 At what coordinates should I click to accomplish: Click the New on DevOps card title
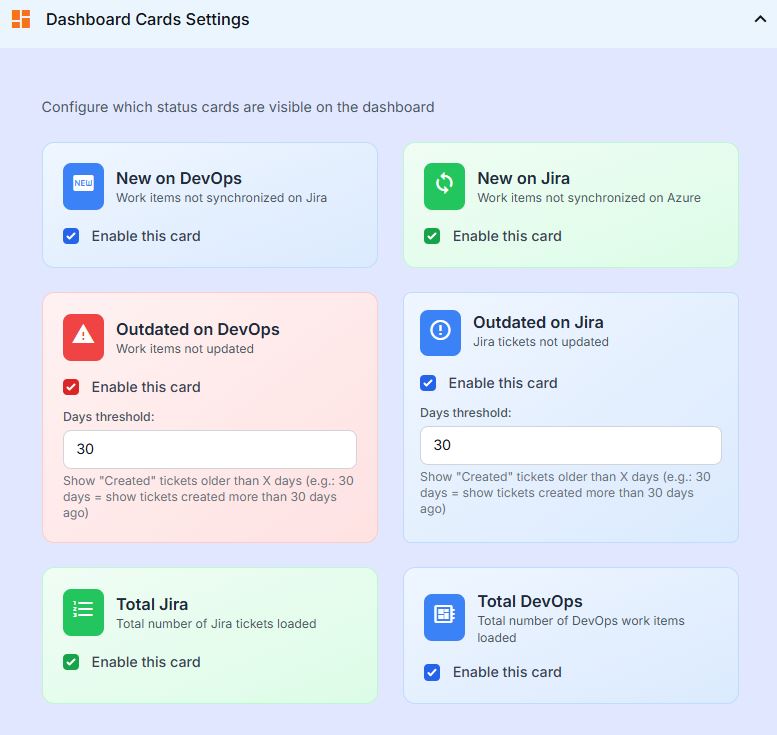tap(179, 178)
